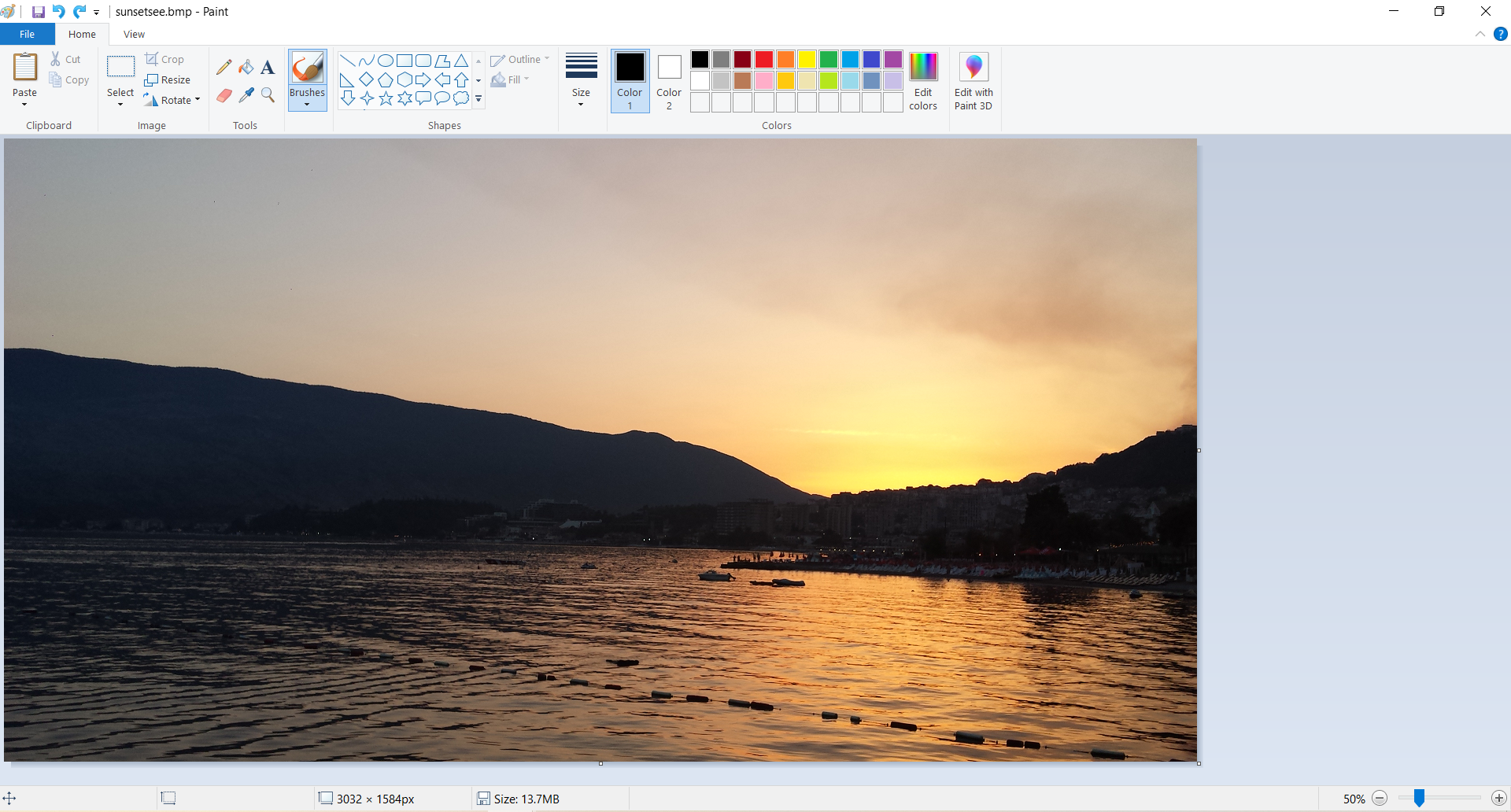Switch to the View tab
Viewport: 1511px width, 812px height.
click(134, 35)
